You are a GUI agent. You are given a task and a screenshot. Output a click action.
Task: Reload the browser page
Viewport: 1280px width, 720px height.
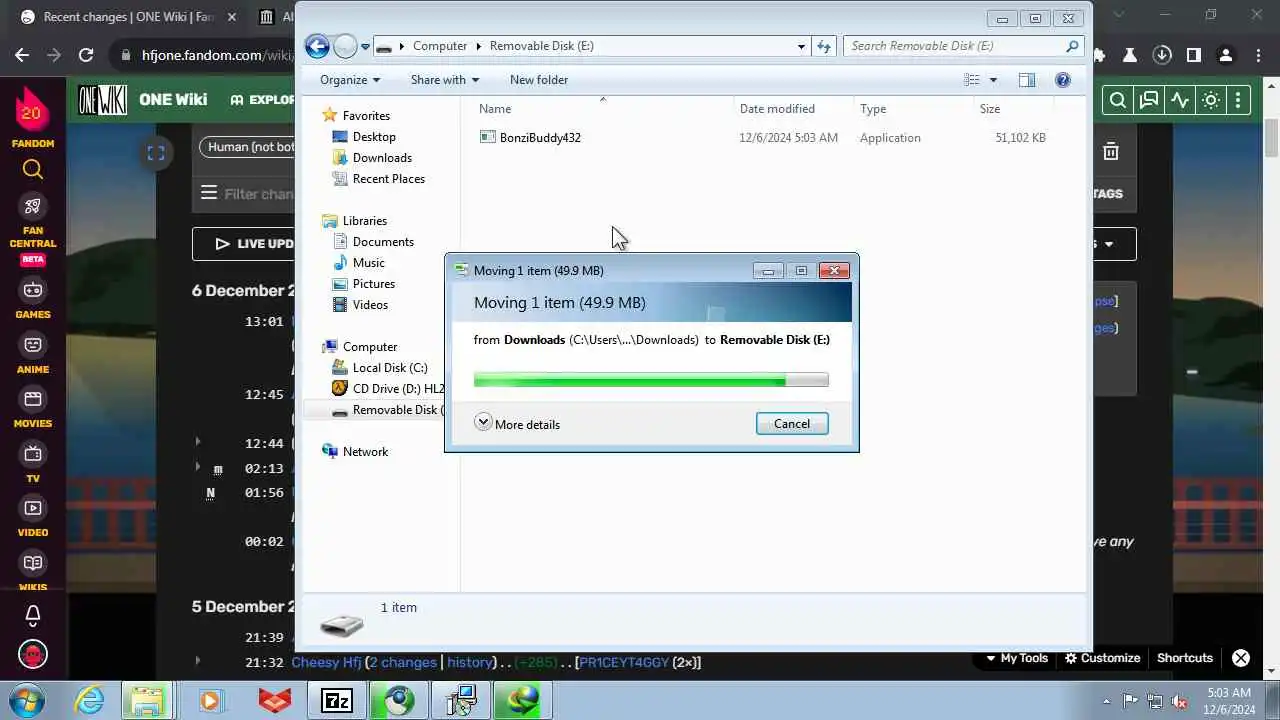[86, 55]
